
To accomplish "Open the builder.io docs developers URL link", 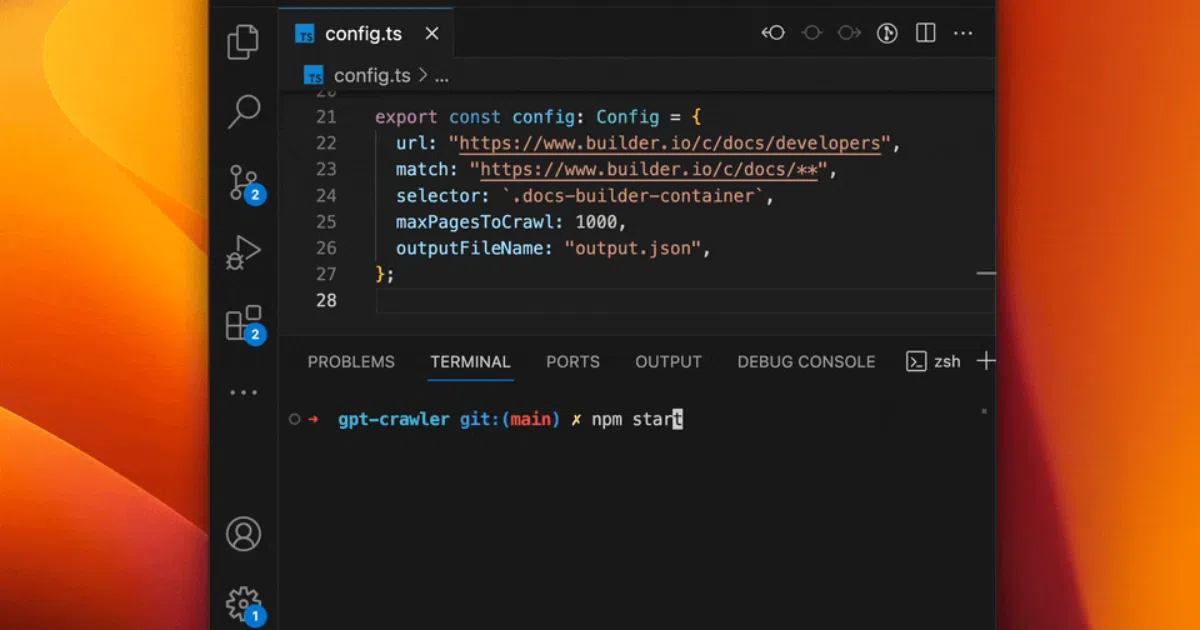I will (670, 144).
